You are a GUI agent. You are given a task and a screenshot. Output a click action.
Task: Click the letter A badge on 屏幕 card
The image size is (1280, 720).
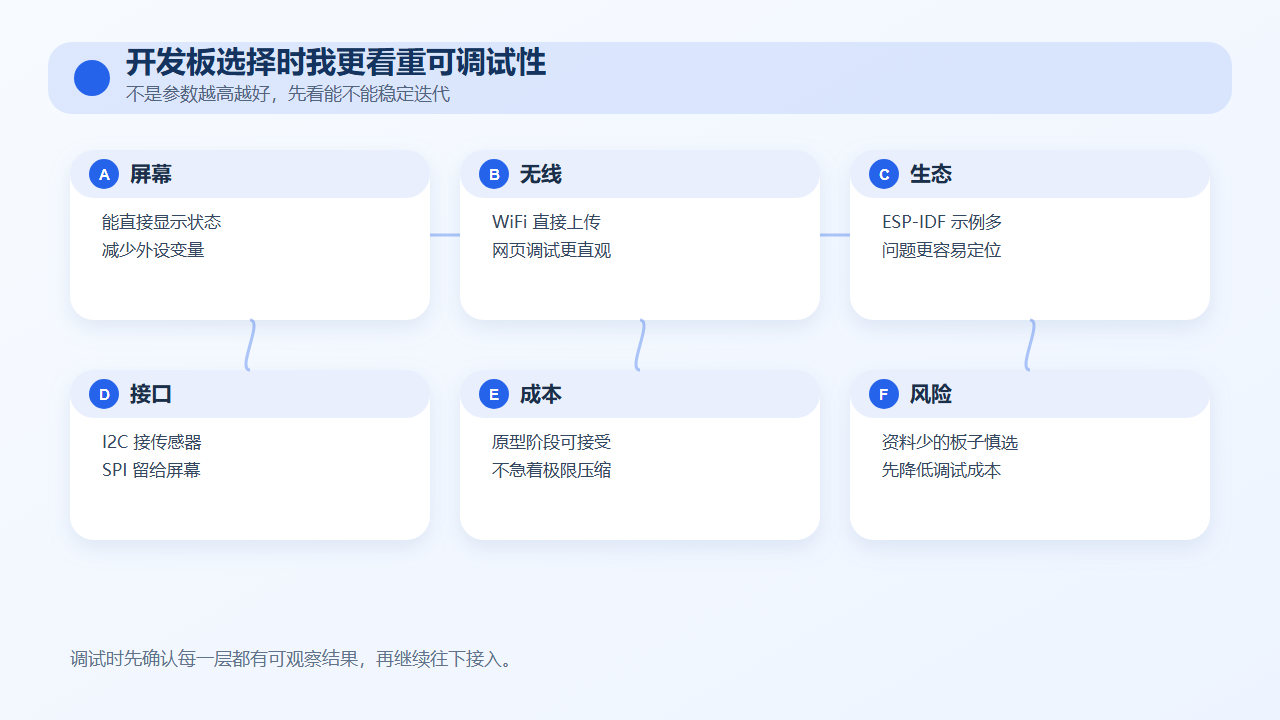pyautogui.click(x=104, y=174)
